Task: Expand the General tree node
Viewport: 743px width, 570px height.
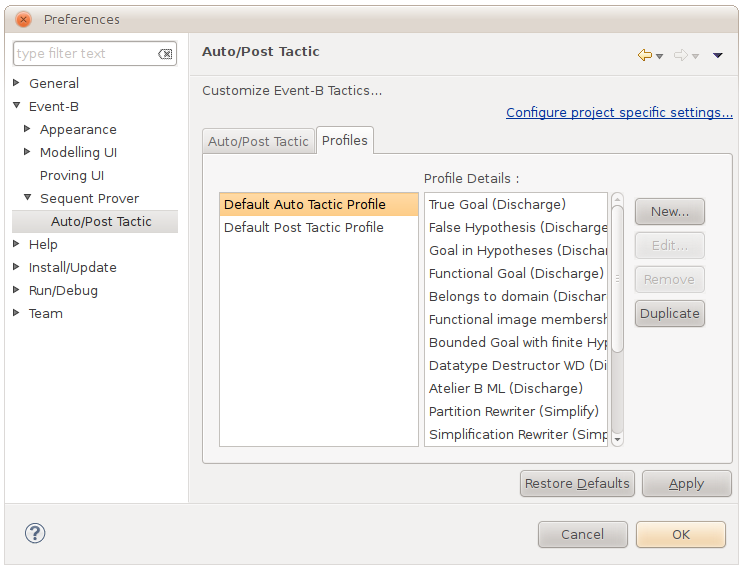Action: [x=17, y=83]
